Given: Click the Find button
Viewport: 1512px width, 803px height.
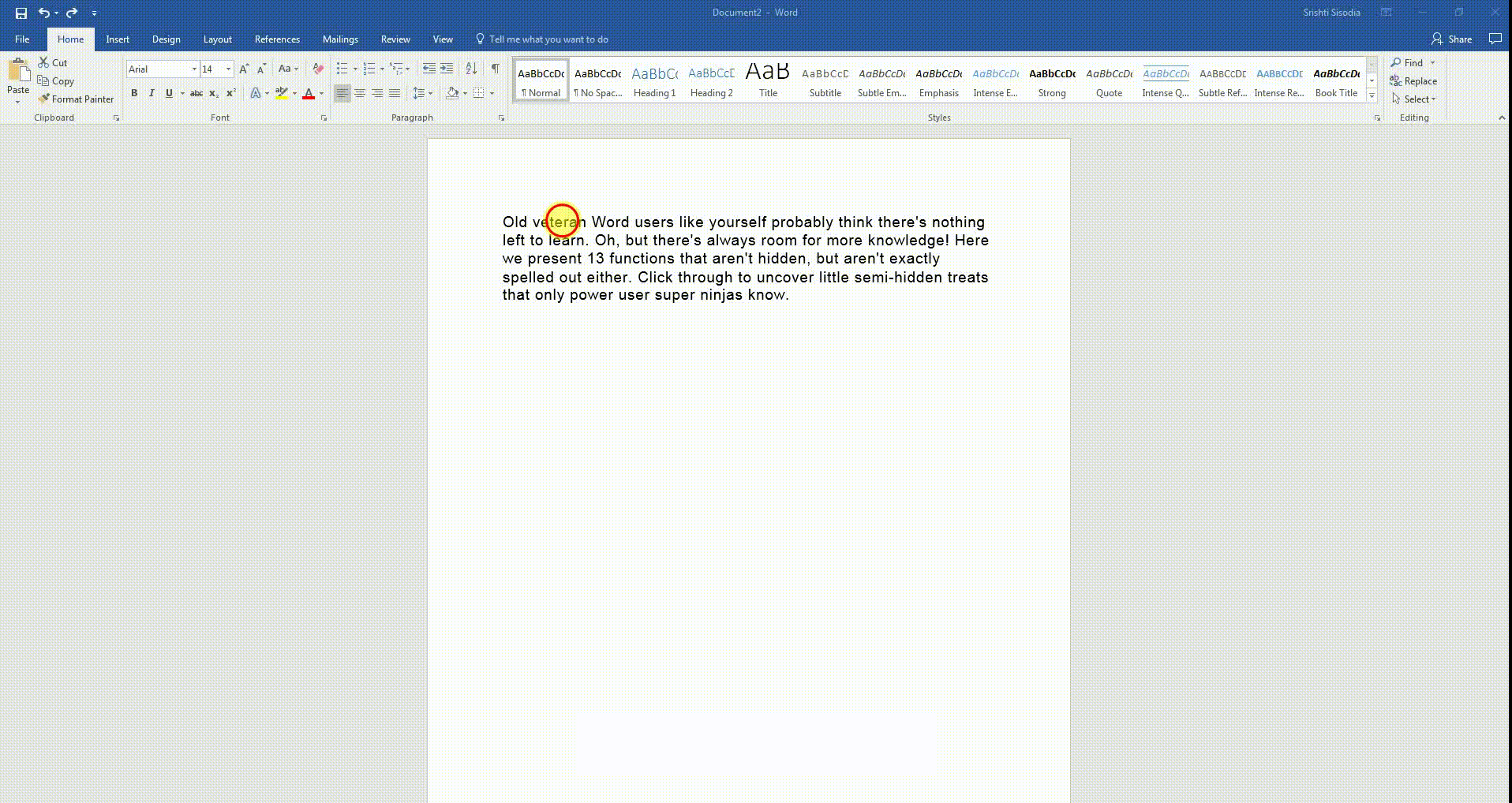Looking at the screenshot, I should tap(1407, 62).
